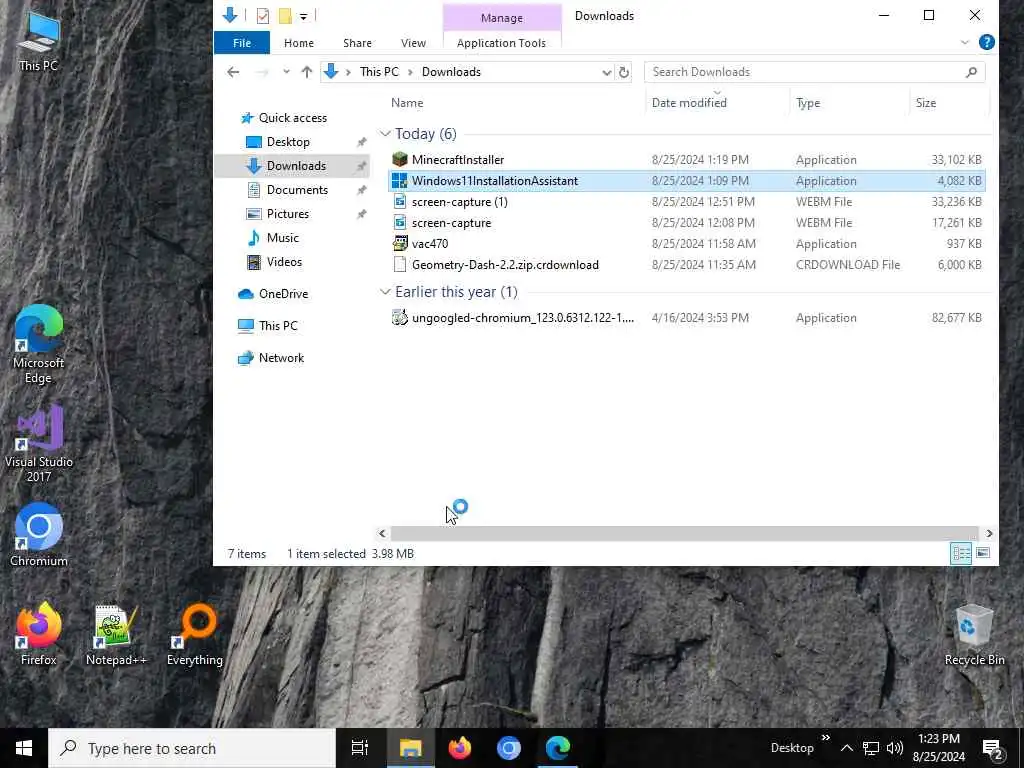Screen dimensions: 1024x768
Task: Click the Search Downloads field
Action: (x=814, y=72)
